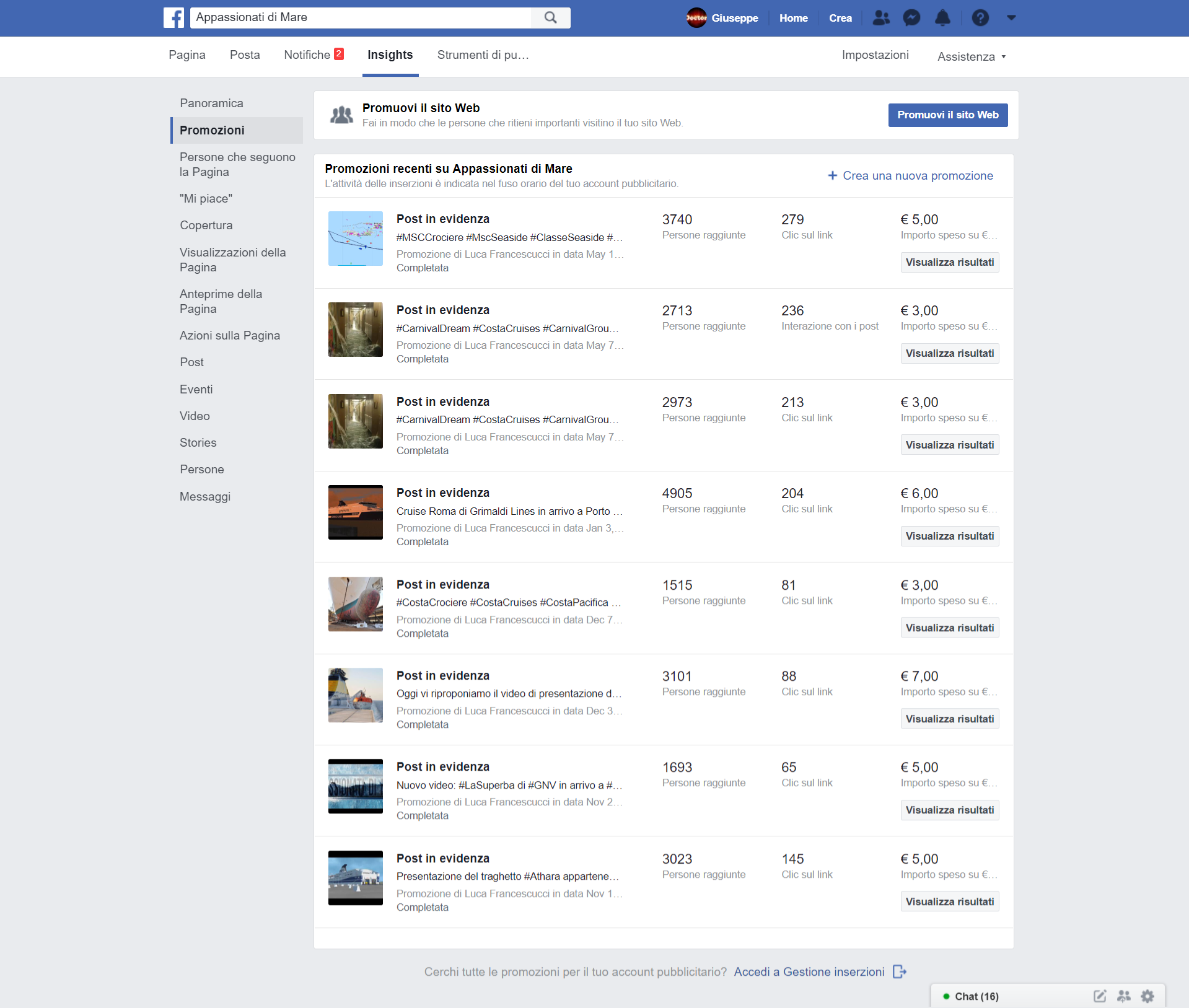
Task: View results for the 236 interactions promotion
Action: click(949, 353)
